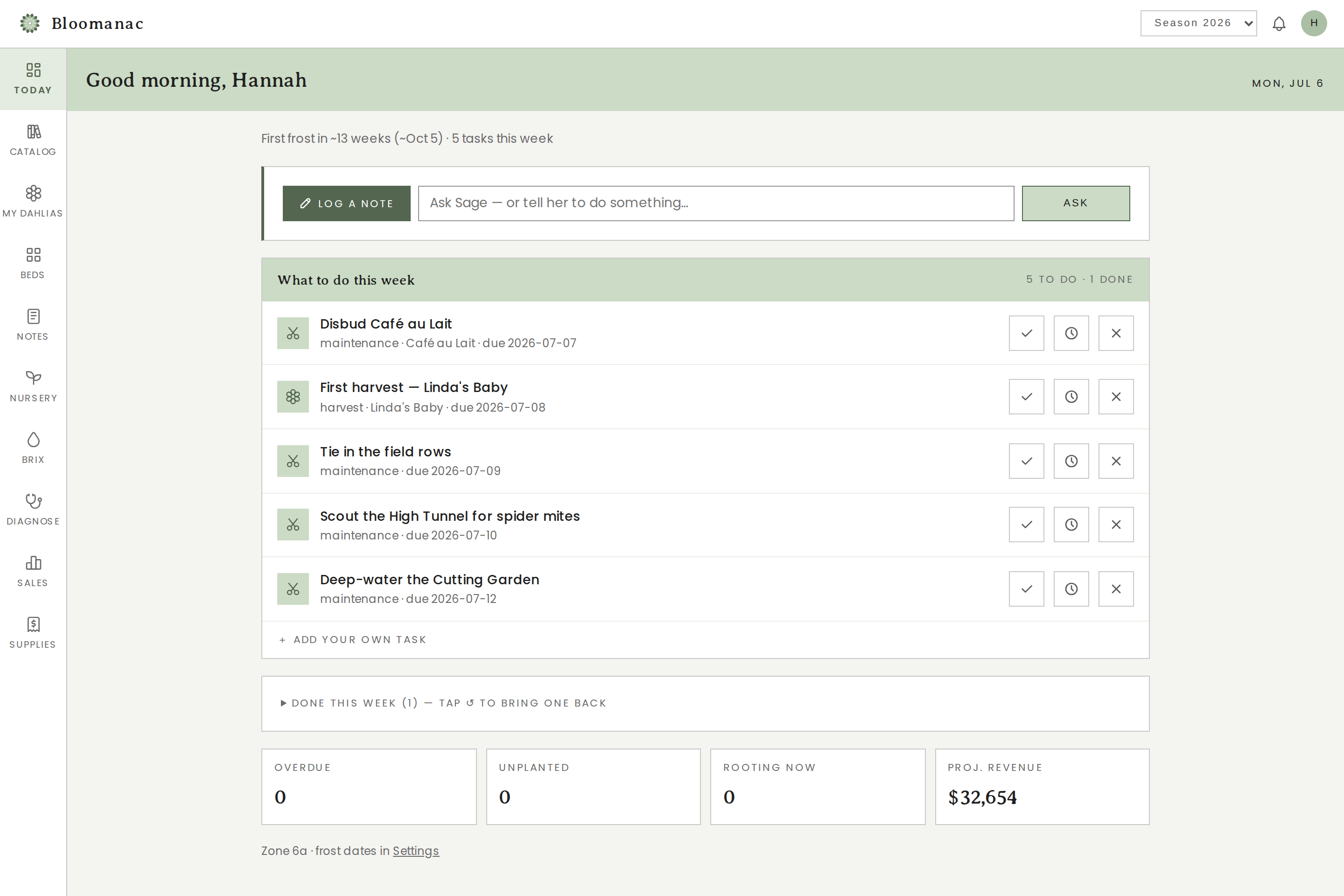Open the Today section in sidebar
This screenshot has height=896, width=1344.
coord(33,79)
